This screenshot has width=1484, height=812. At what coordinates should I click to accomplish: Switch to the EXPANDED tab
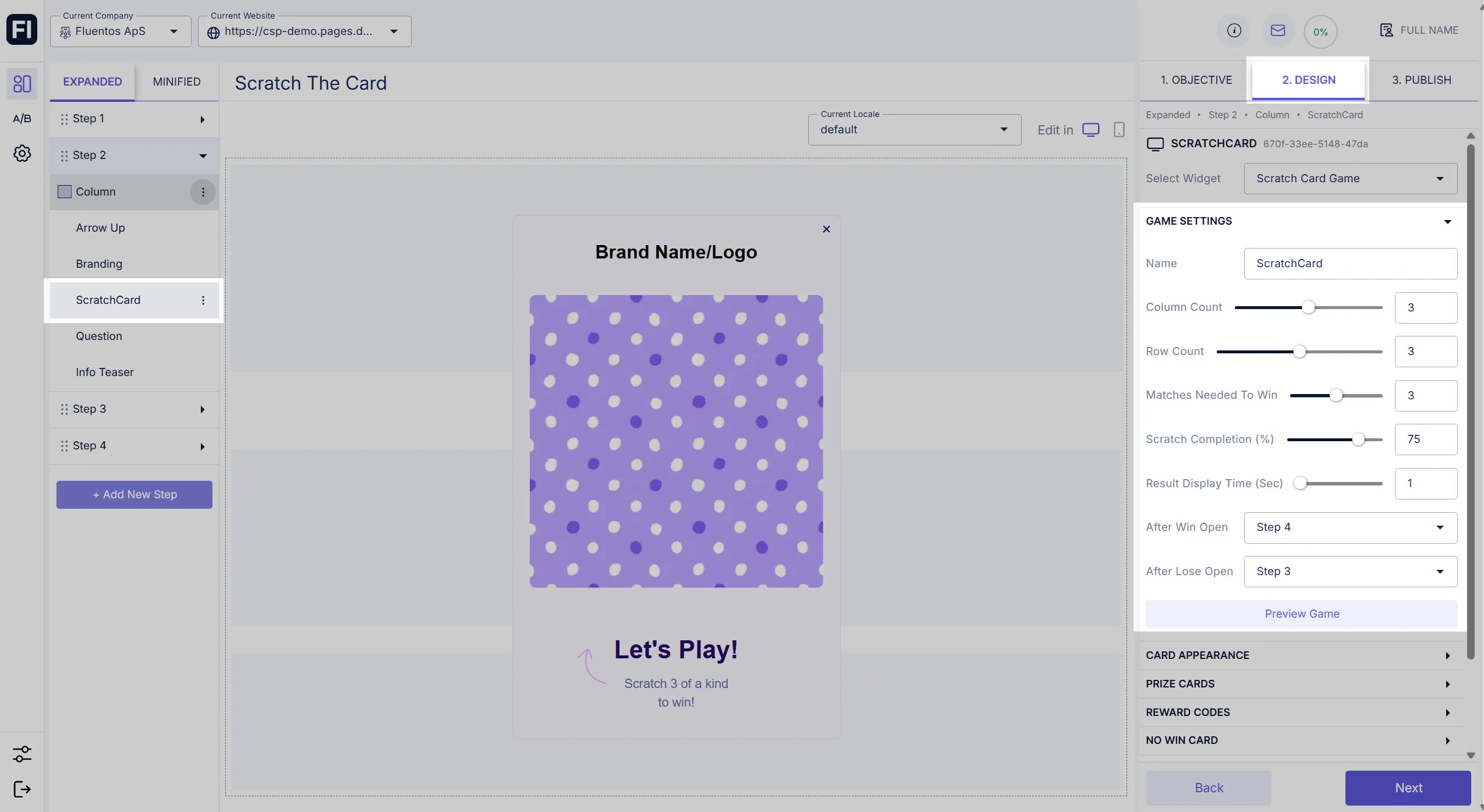tap(93, 82)
